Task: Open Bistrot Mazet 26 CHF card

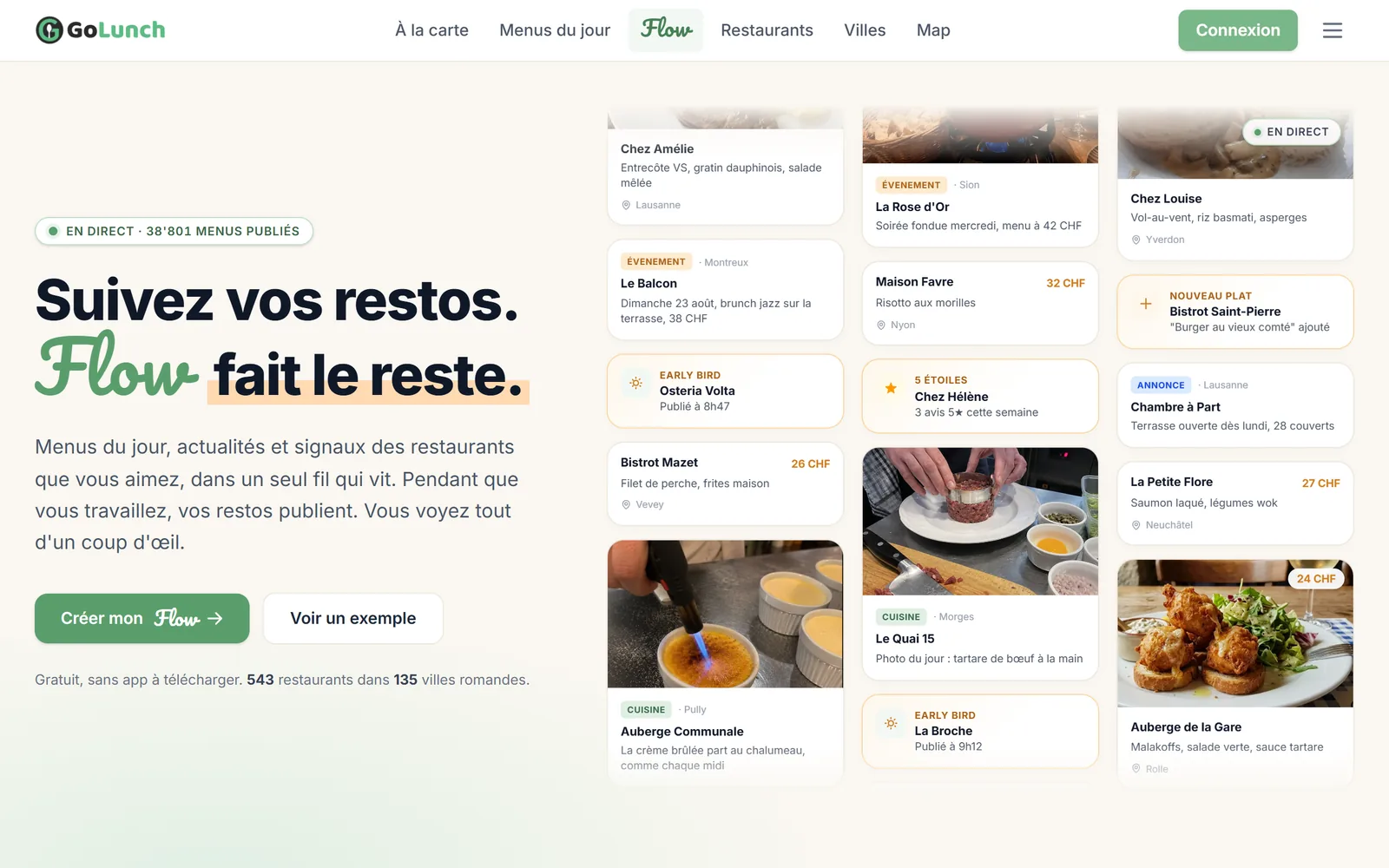Action: click(x=725, y=483)
